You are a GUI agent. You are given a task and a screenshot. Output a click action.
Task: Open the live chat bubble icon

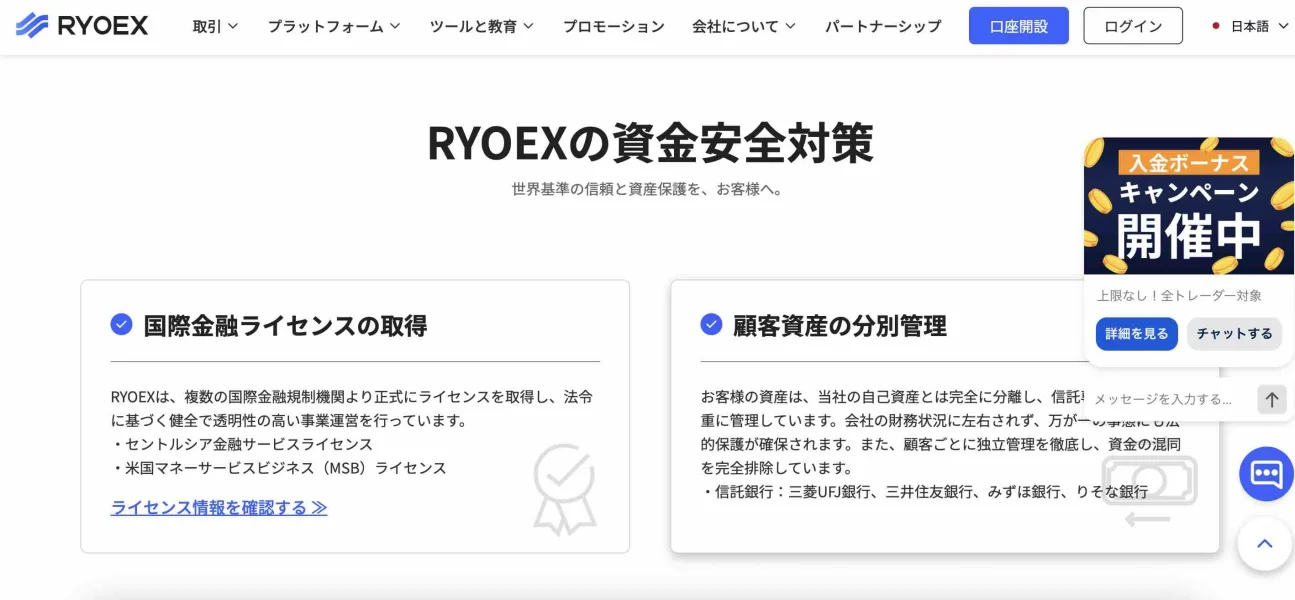(x=1266, y=474)
